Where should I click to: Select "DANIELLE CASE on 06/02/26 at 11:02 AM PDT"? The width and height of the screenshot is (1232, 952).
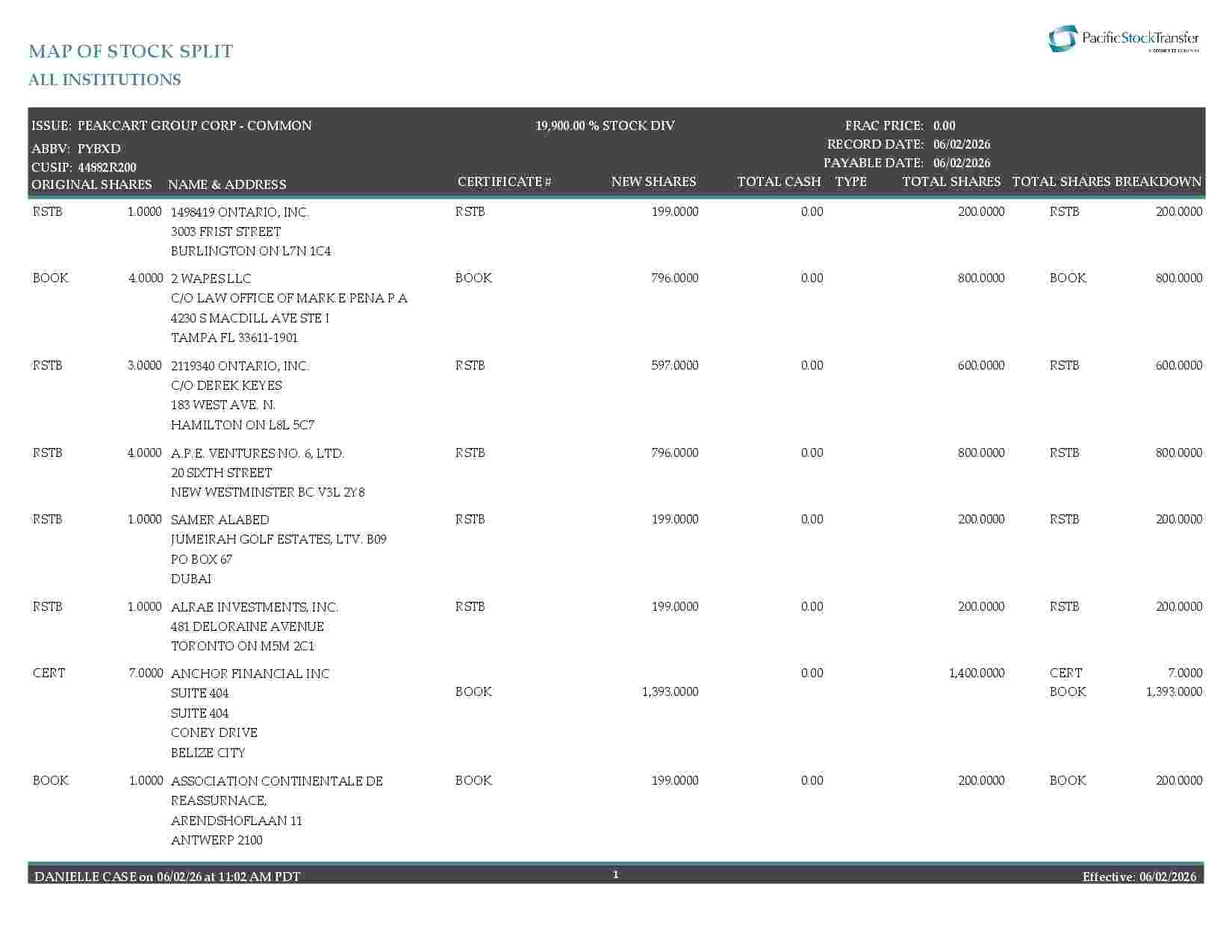[167, 876]
